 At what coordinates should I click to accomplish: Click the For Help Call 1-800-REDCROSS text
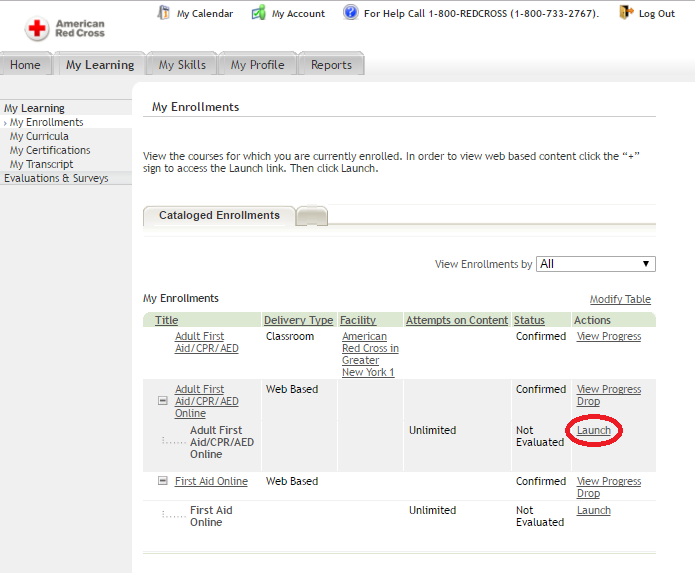[481, 14]
